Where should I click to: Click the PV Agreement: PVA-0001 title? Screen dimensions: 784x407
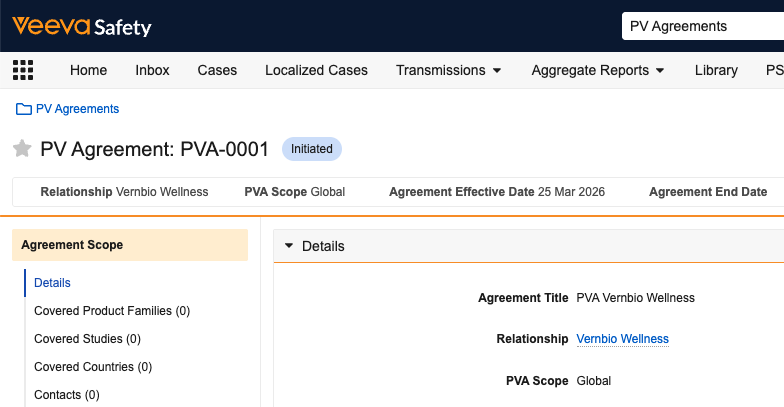(154, 149)
